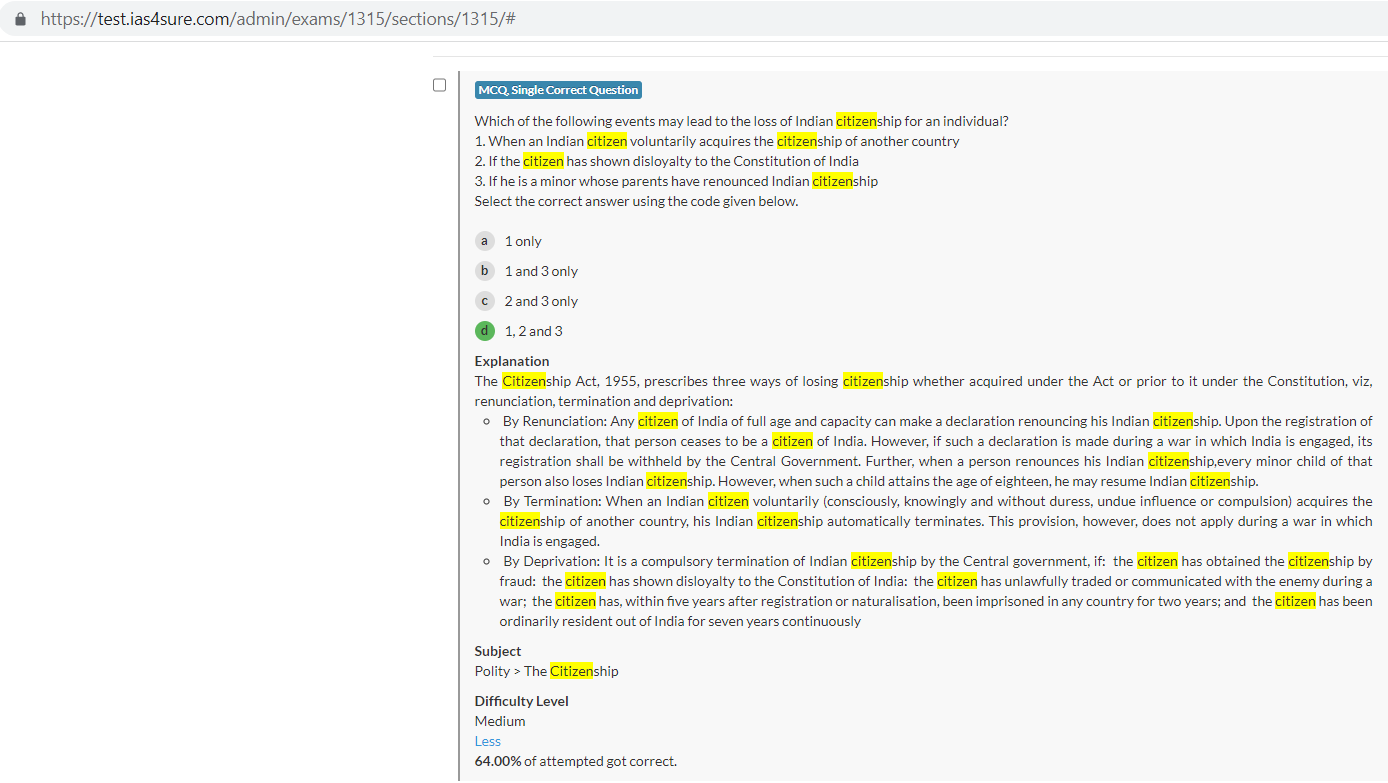Click the lock icon in address bar
Image resolution: width=1388 pixels, height=783 pixels.
click(x=20, y=20)
